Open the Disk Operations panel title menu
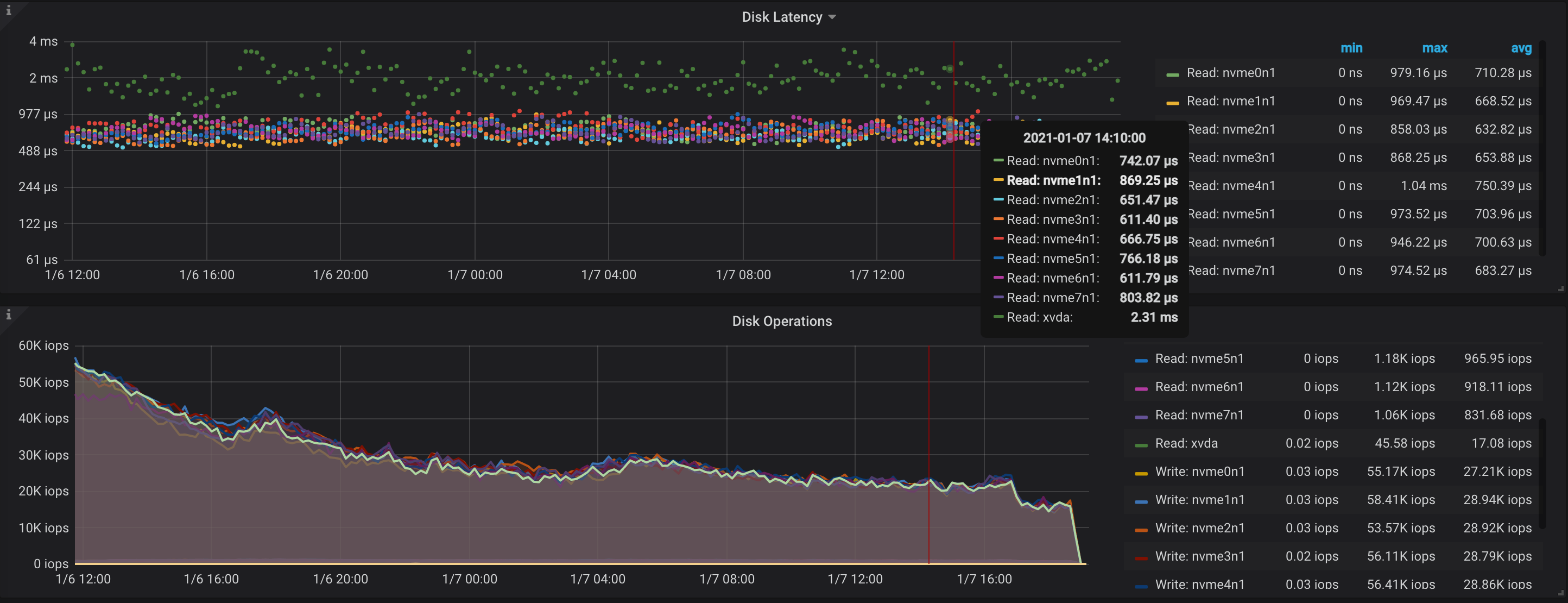 tap(782, 321)
